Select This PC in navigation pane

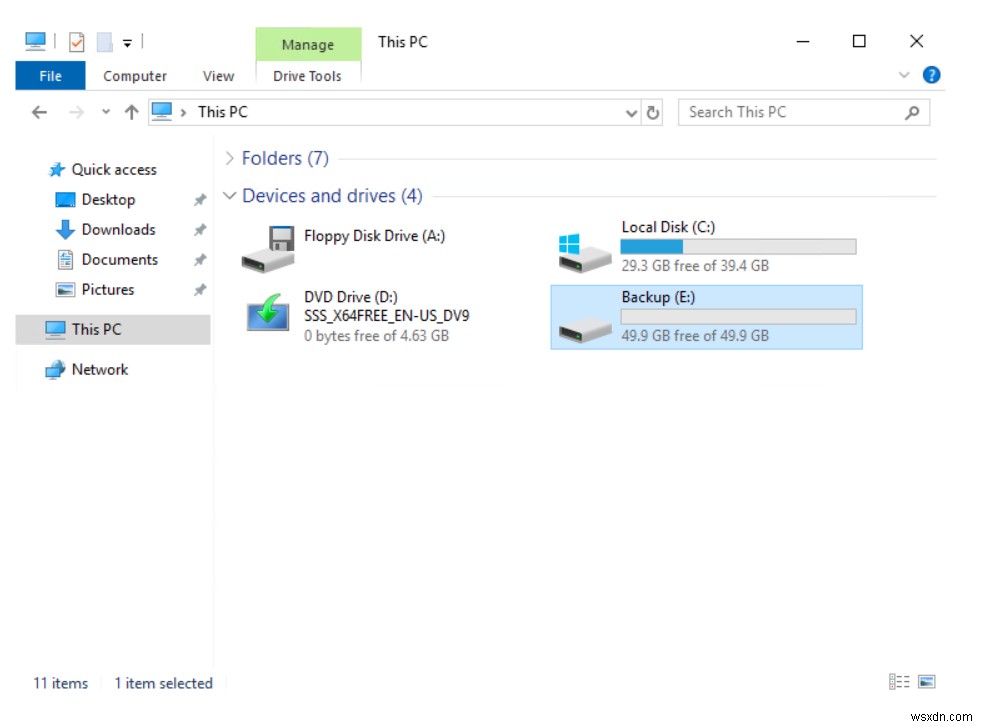tap(113, 330)
